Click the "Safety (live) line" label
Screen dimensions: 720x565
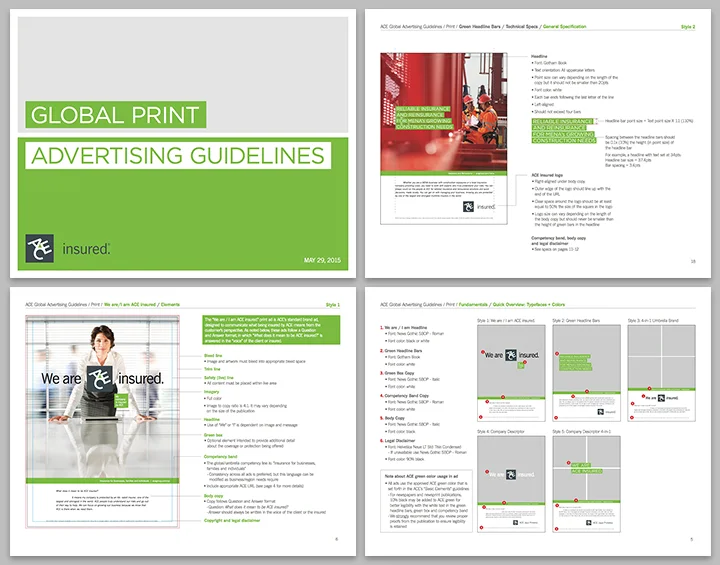click(219, 378)
